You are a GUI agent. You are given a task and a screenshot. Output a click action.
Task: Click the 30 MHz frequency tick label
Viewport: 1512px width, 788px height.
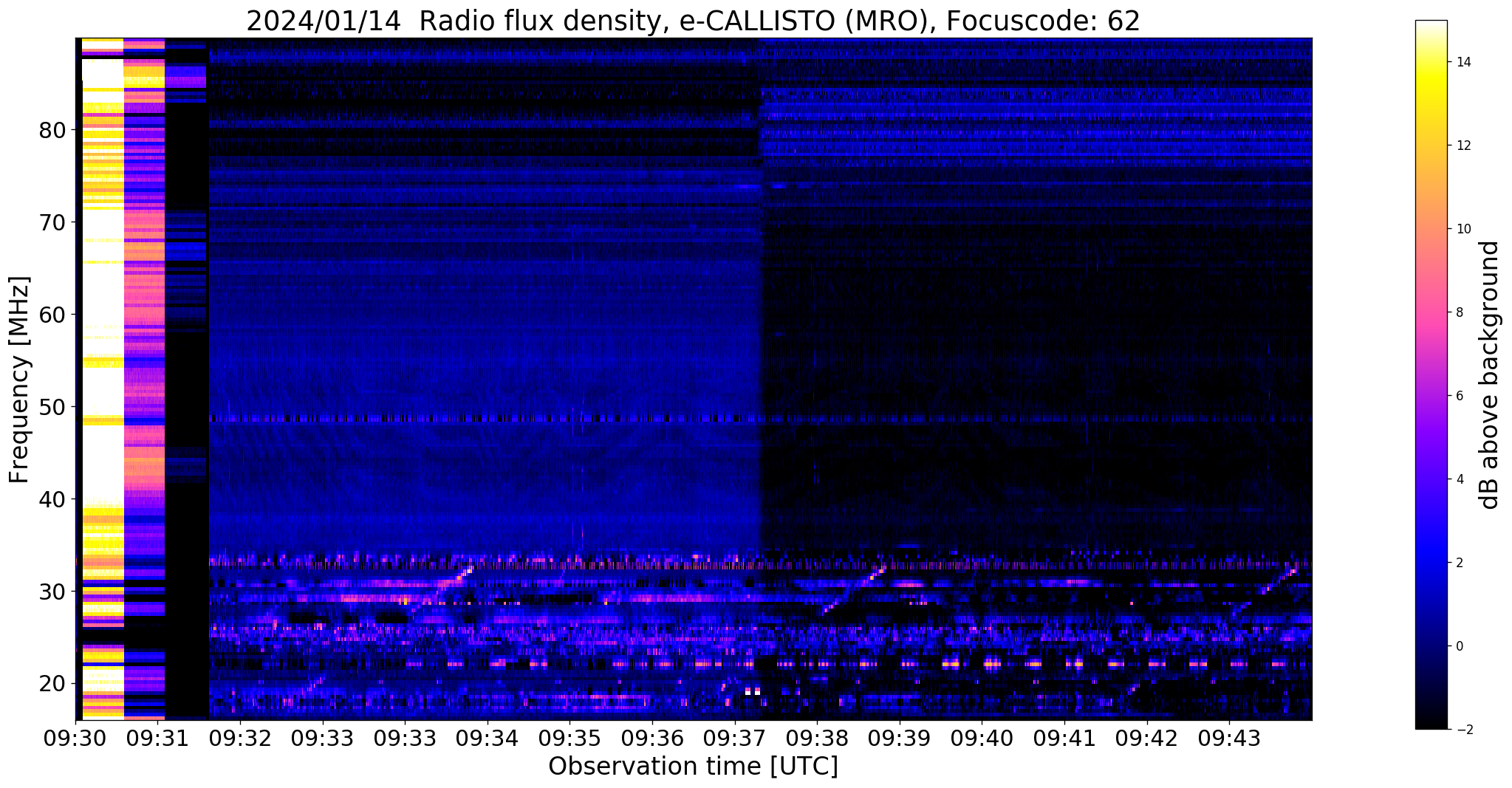(x=52, y=592)
